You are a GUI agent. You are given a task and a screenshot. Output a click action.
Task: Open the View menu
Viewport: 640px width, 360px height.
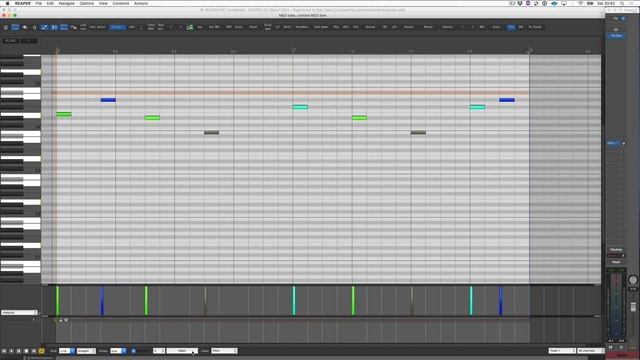pos(103,3)
